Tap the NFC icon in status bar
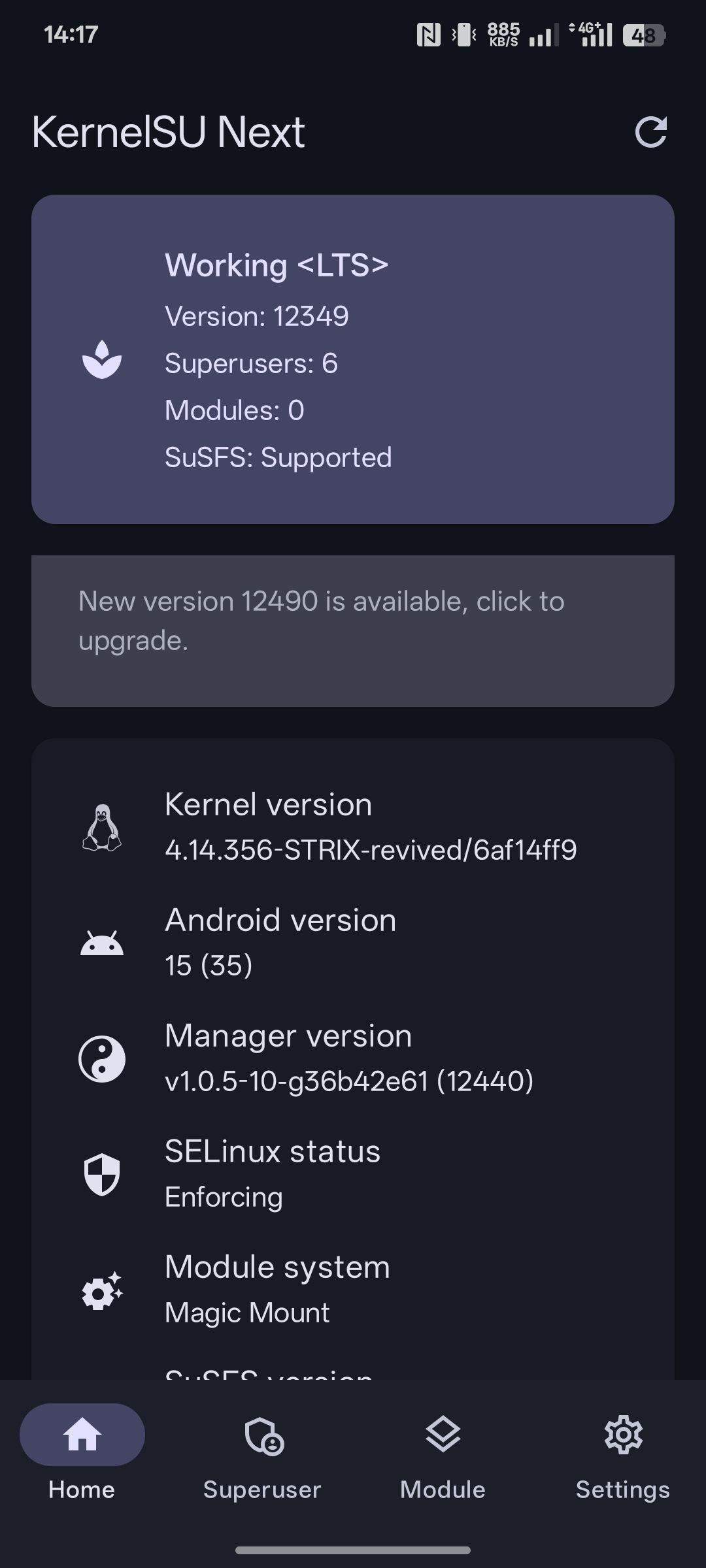This screenshot has height=1568, width=706. tap(429, 35)
